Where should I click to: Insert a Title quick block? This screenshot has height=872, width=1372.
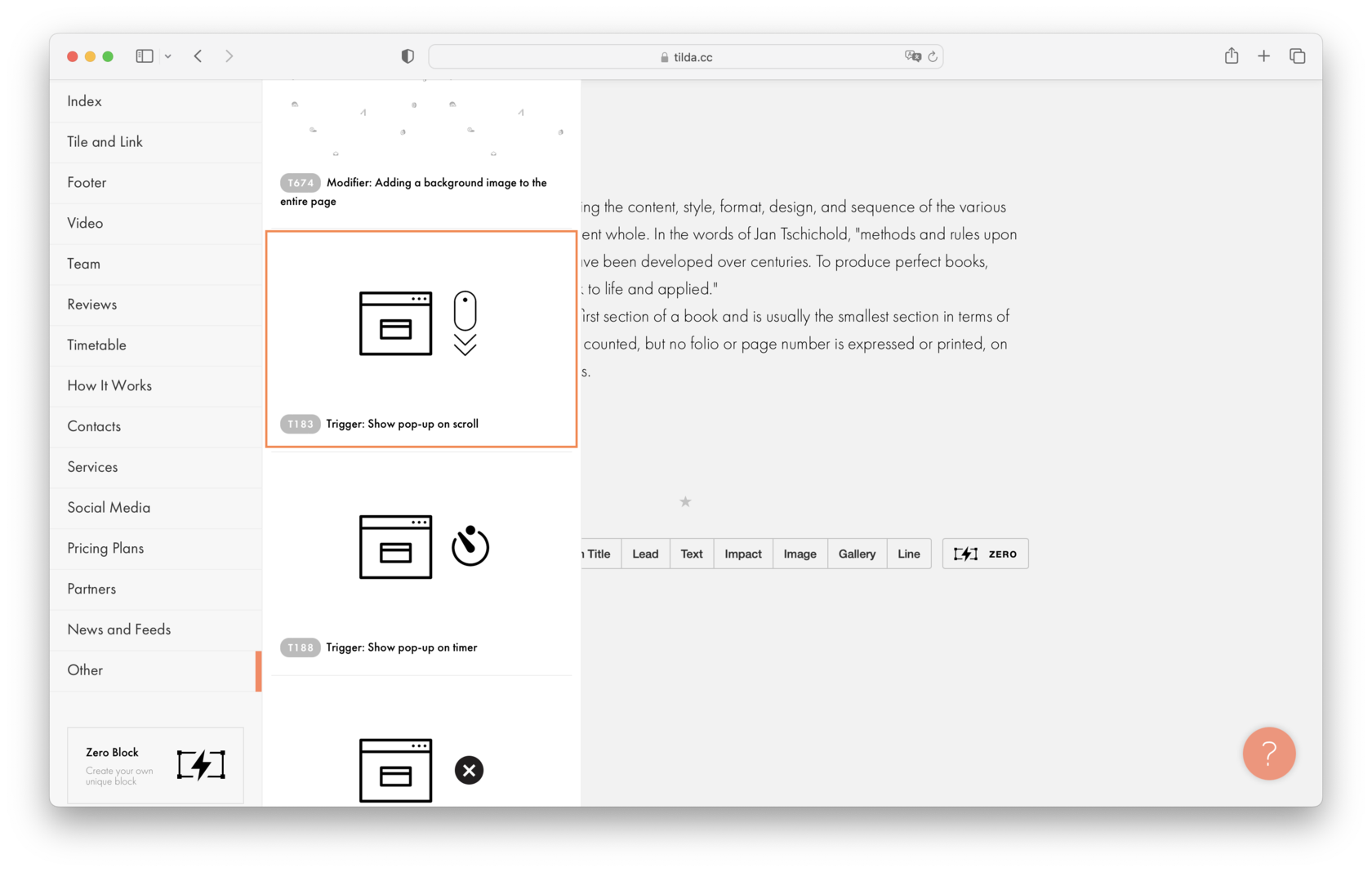click(x=599, y=554)
